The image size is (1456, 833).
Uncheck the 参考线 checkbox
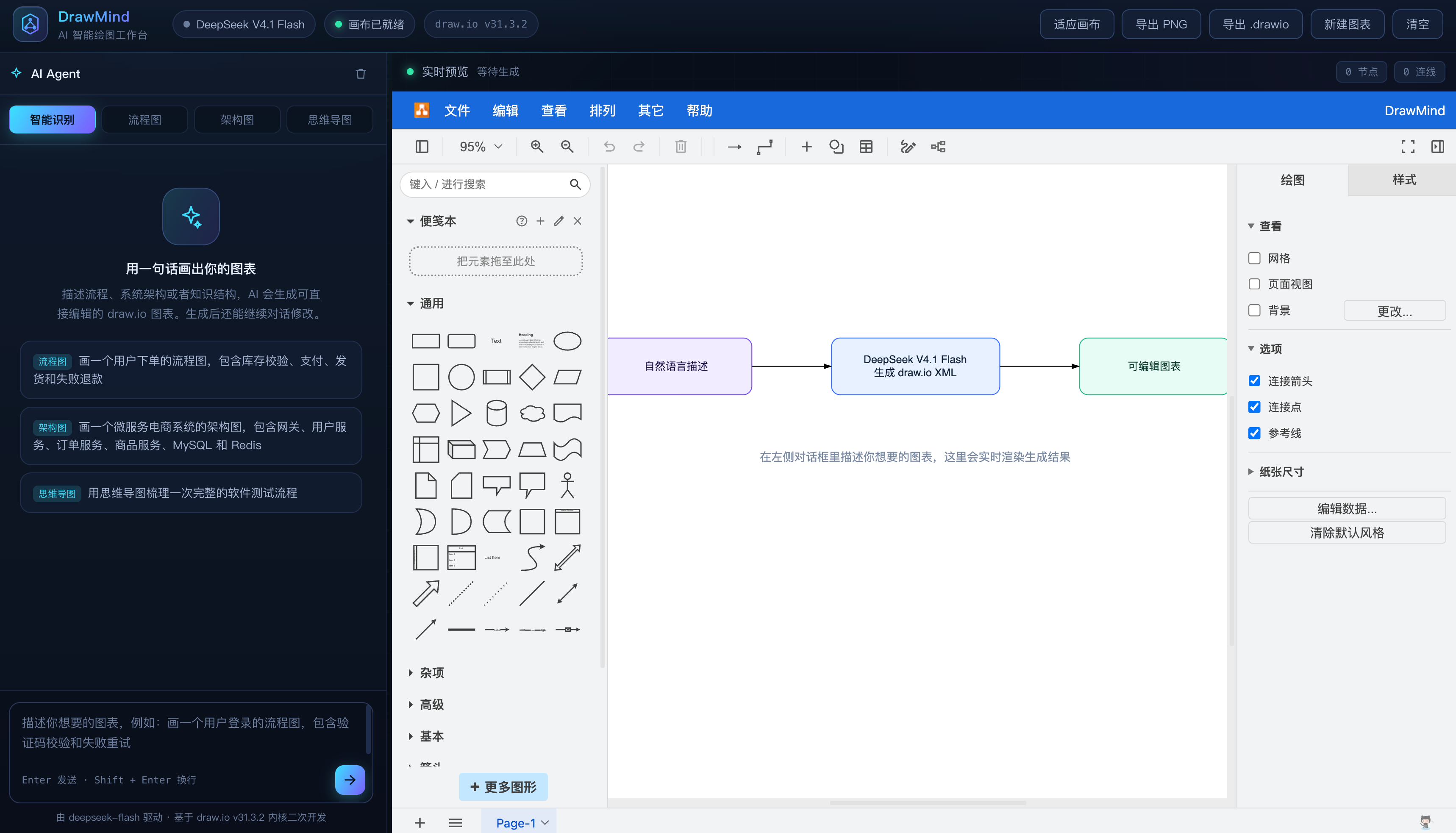[x=1254, y=433]
